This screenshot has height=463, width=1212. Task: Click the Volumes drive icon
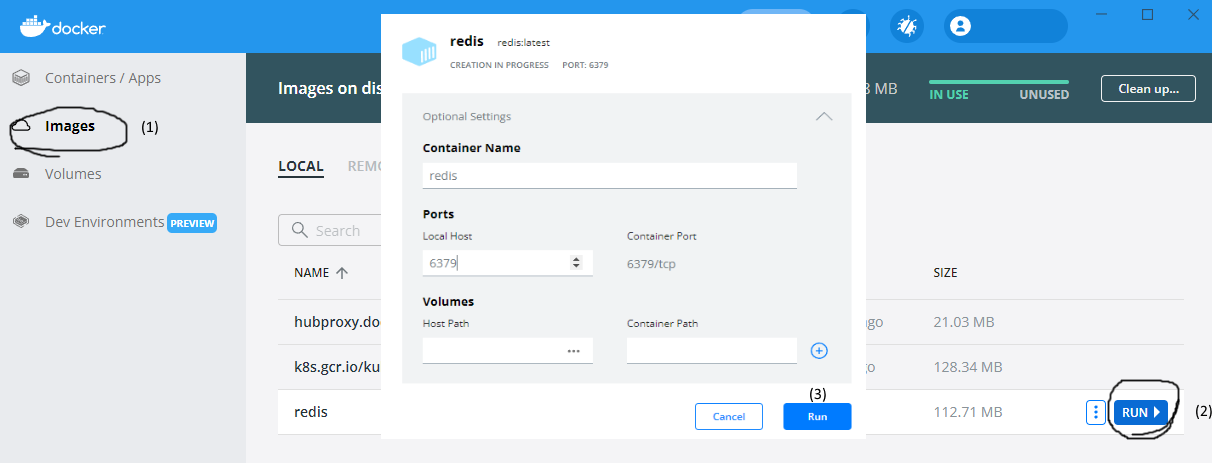pos(20,174)
